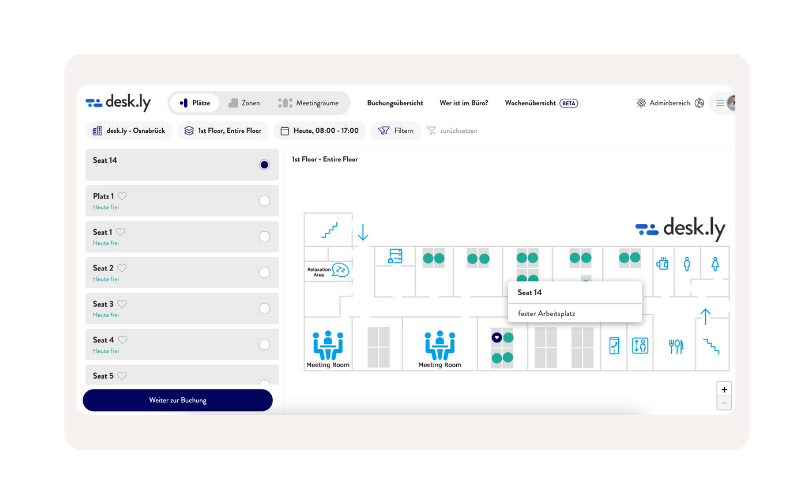The height and width of the screenshot is (500, 800).
Task: Open the desk.ly - Osnabrück location selector
Action: (129, 131)
